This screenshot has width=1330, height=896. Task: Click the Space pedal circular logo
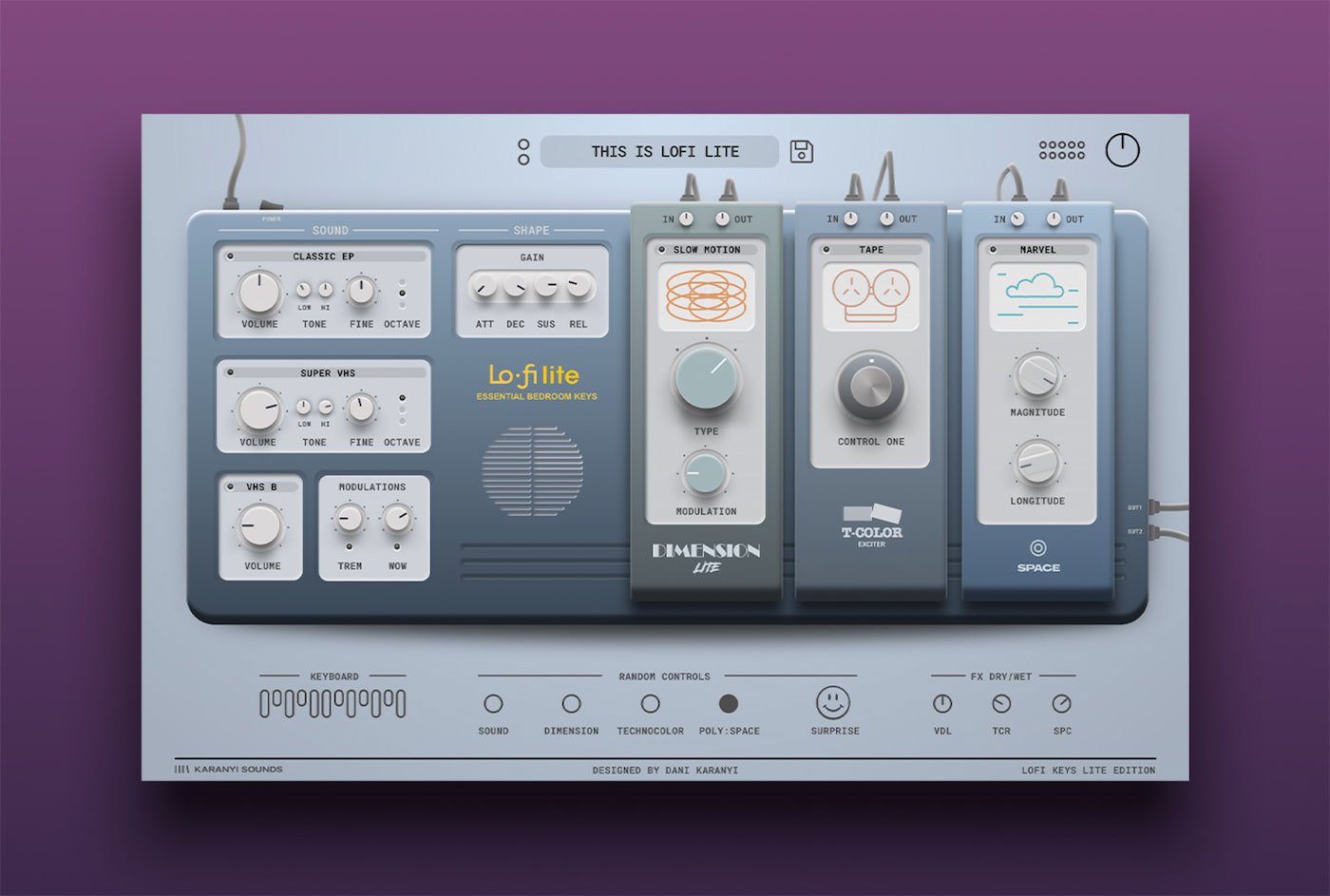(x=1038, y=548)
